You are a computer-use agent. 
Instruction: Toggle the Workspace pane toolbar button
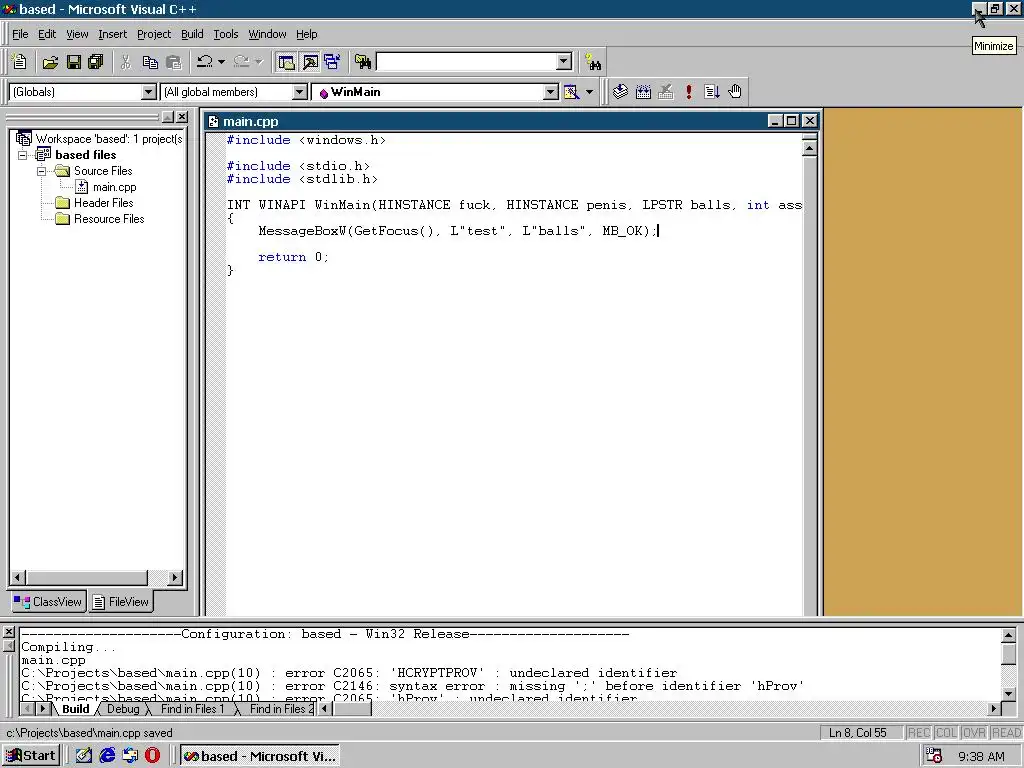[286, 62]
